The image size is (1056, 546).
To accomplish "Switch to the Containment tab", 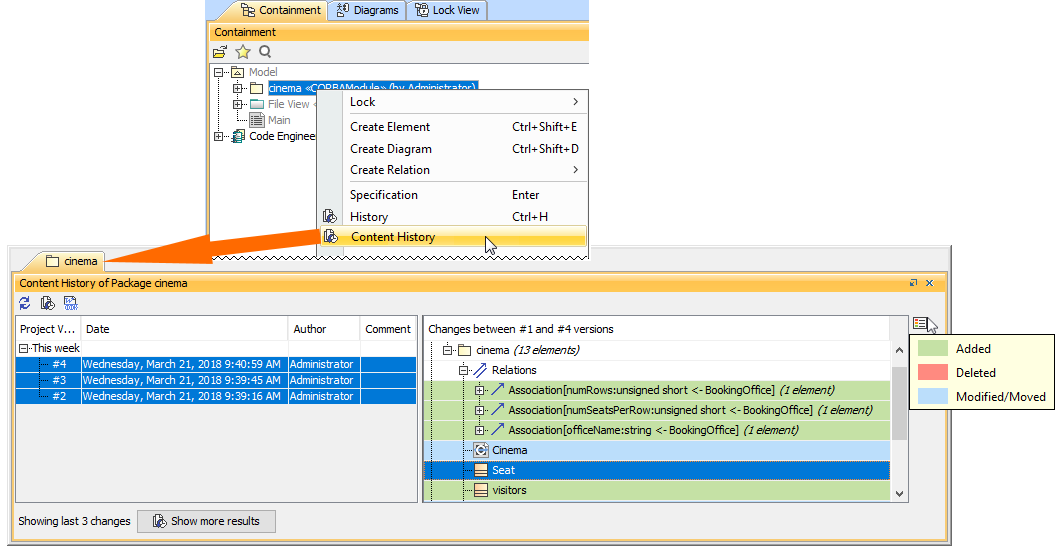I will coord(281,10).
